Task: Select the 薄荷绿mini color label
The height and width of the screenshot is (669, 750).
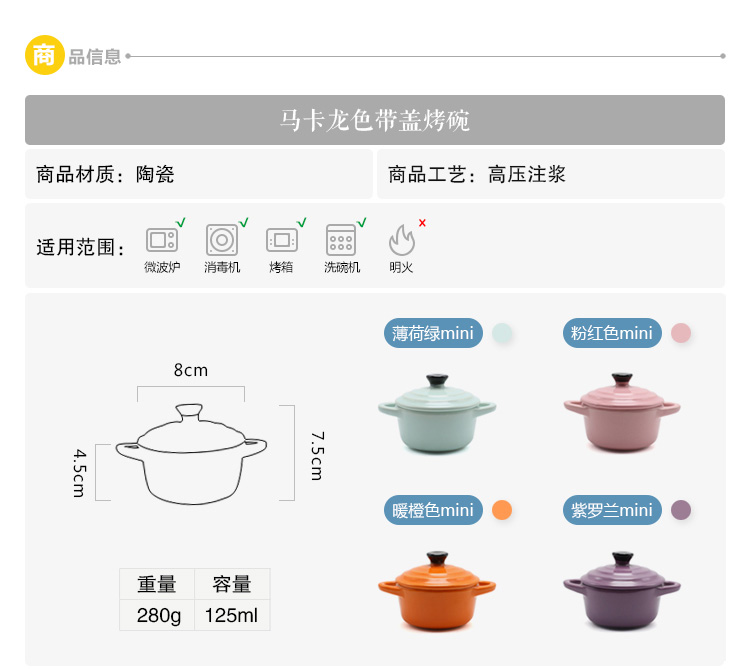Action: (433, 333)
